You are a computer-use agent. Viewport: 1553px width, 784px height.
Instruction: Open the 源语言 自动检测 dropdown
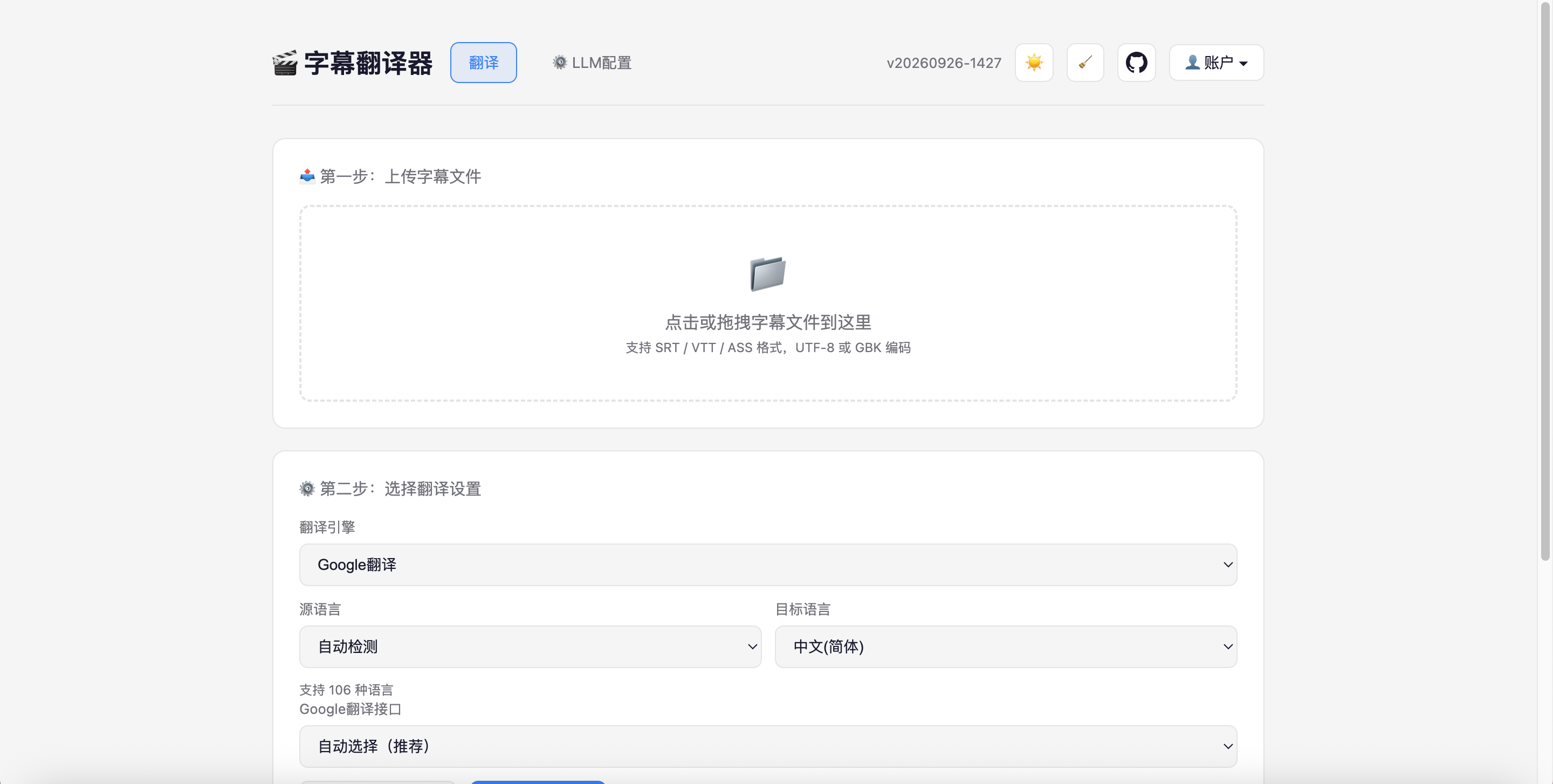pos(531,647)
